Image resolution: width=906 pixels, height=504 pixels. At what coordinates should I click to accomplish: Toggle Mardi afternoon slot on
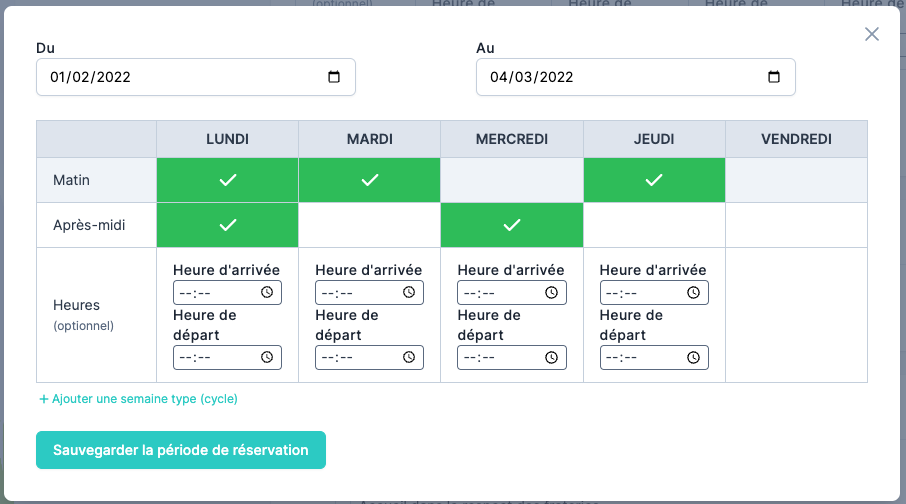[369, 225]
